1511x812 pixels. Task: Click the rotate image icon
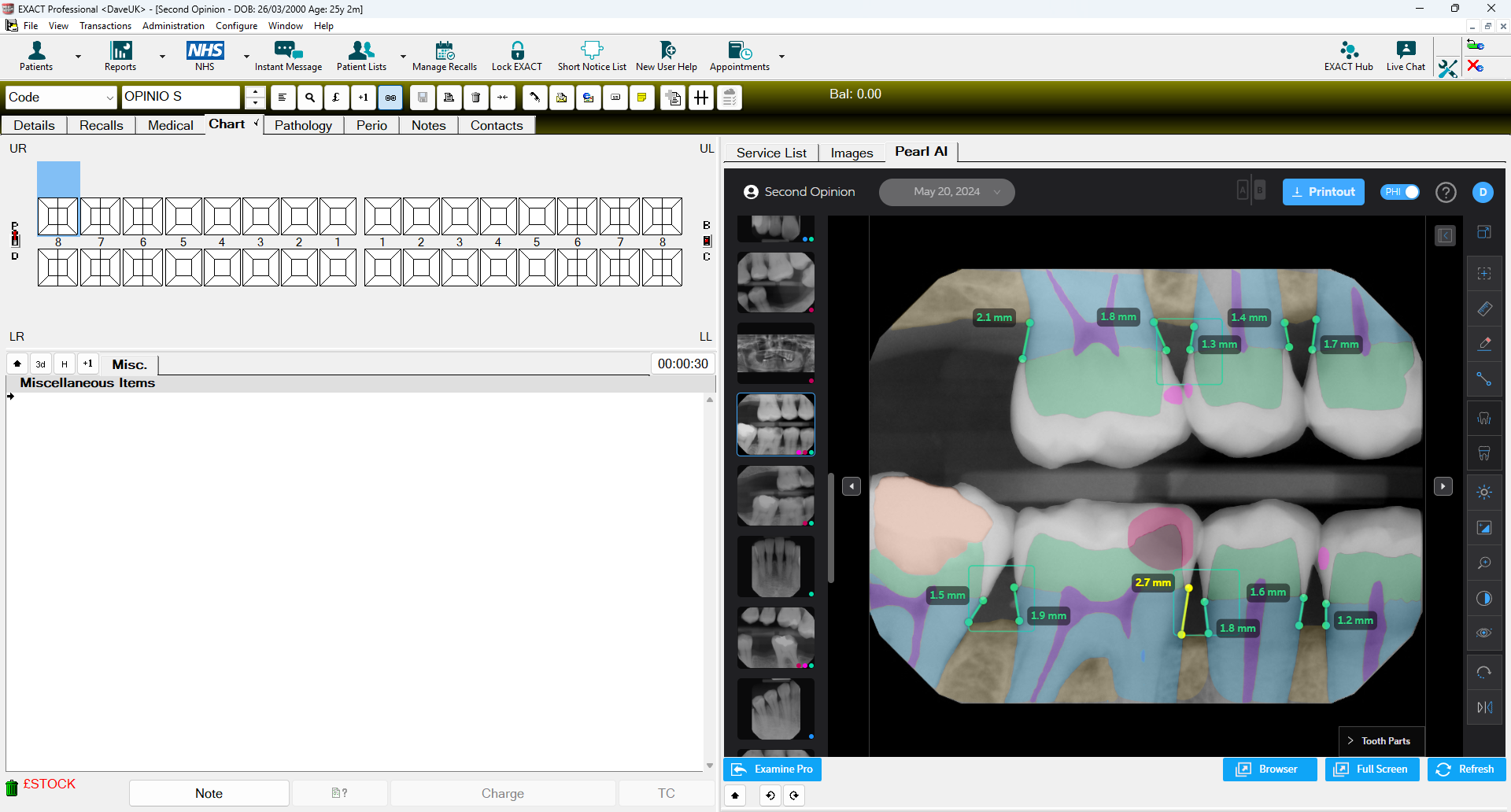[1484, 673]
